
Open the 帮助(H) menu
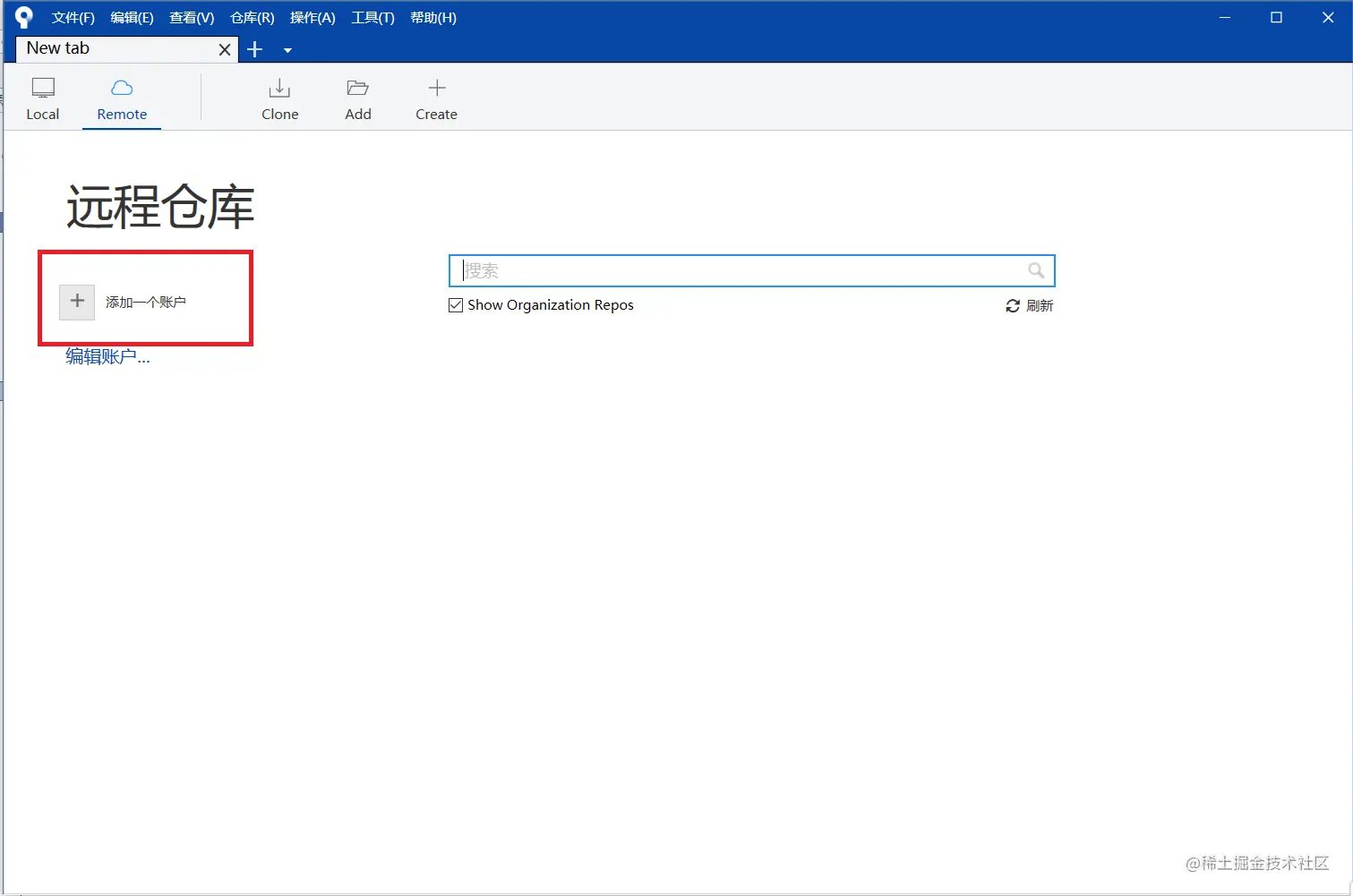click(x=433, y=18)
